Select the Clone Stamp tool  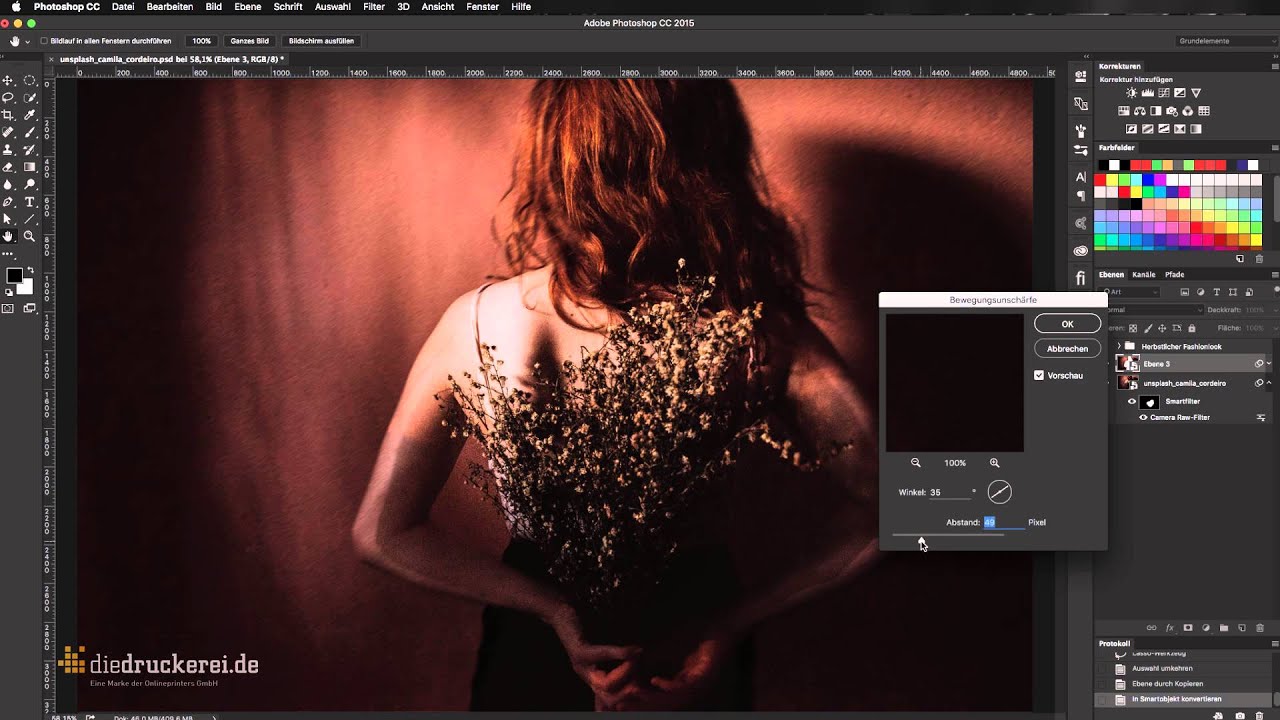8,150
